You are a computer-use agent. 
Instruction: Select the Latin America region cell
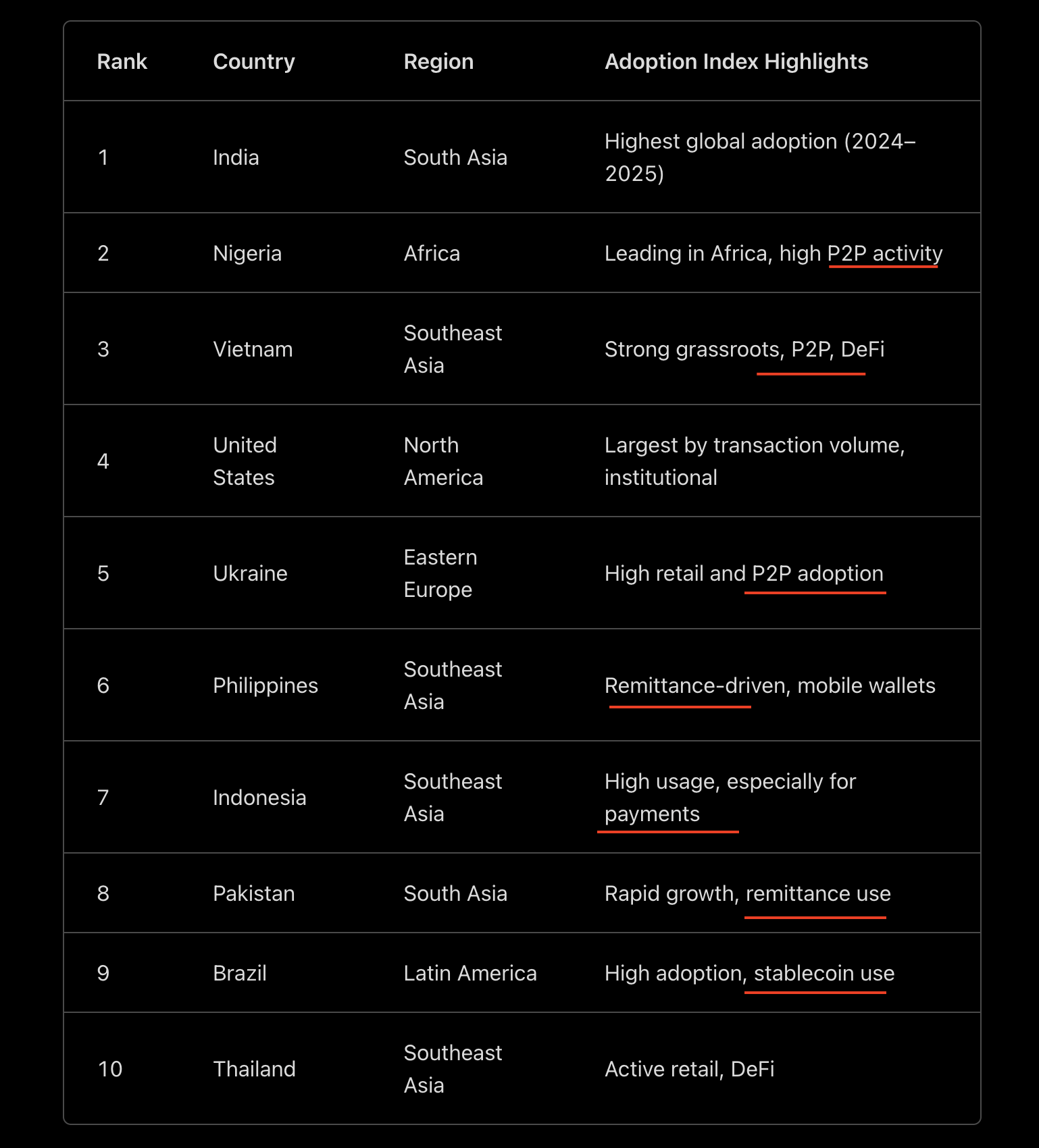click(x=470, y=973)
